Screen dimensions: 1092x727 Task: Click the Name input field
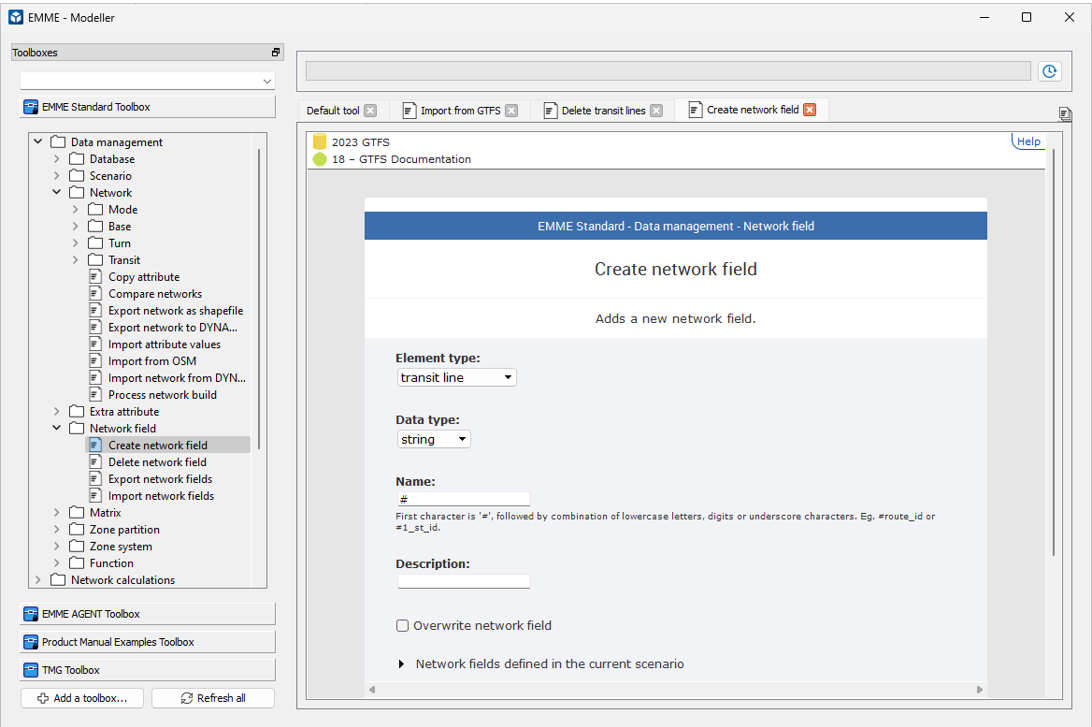464,499
